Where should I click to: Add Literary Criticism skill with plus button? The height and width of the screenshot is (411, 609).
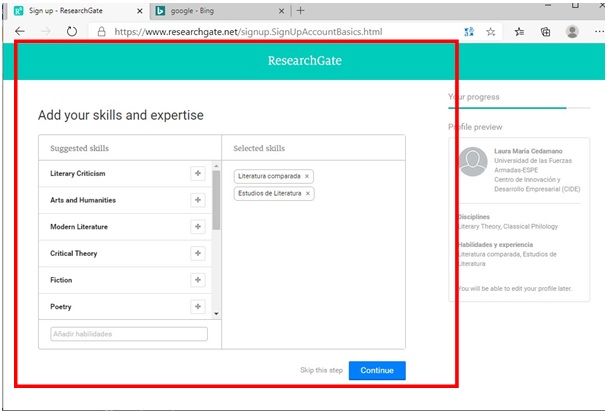(197, 173)
